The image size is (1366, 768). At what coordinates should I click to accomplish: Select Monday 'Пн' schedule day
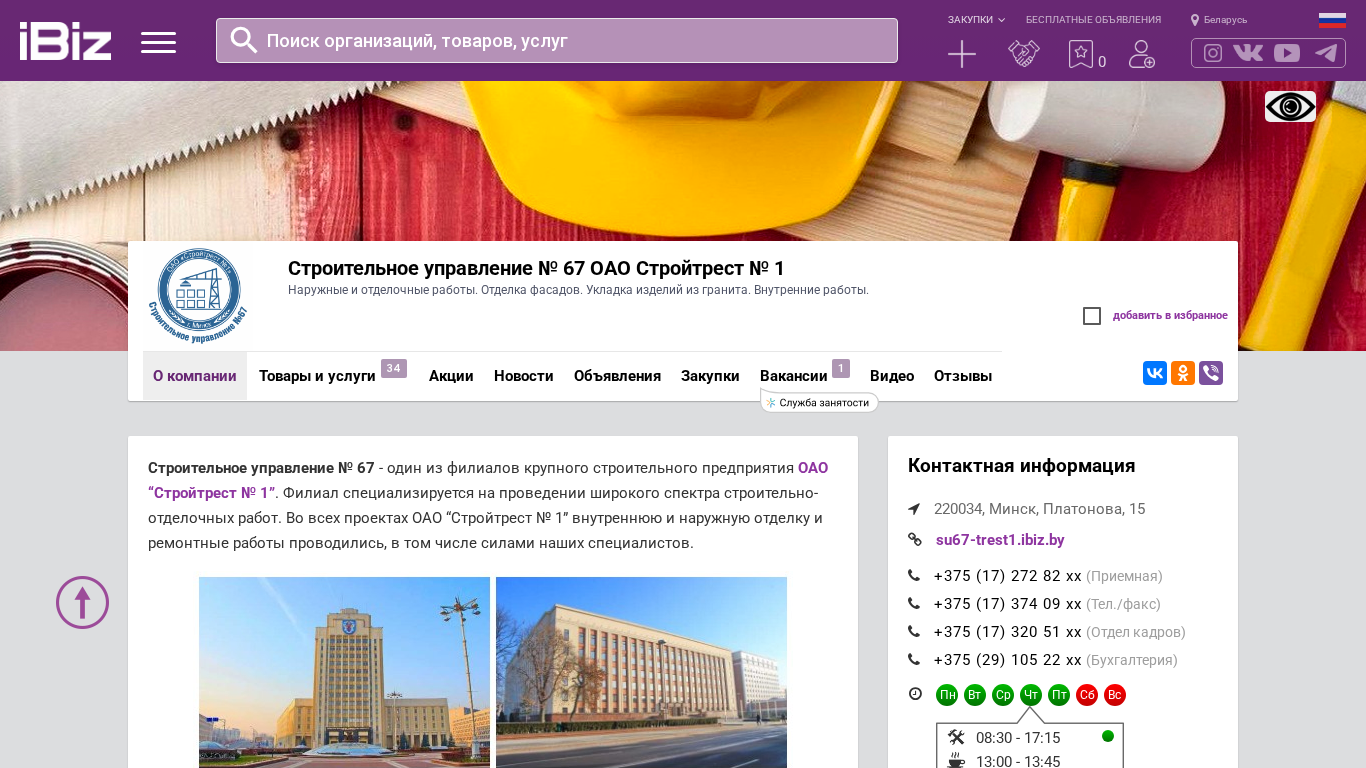(947, 695)
